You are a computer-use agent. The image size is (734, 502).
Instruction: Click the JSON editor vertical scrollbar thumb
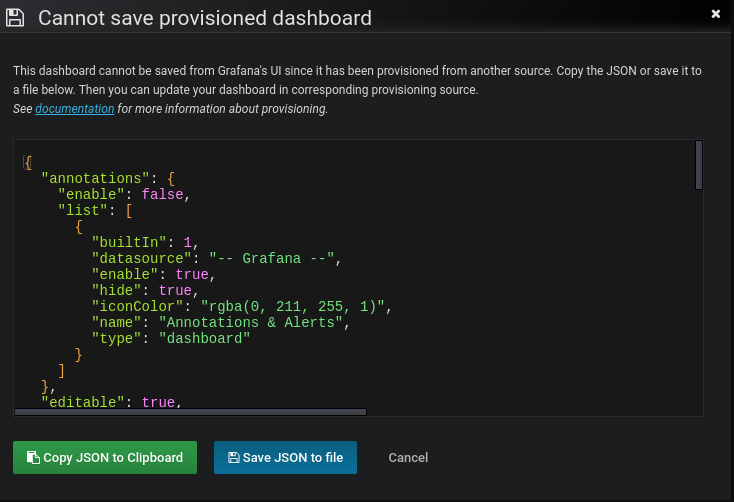tap(698, 165)
